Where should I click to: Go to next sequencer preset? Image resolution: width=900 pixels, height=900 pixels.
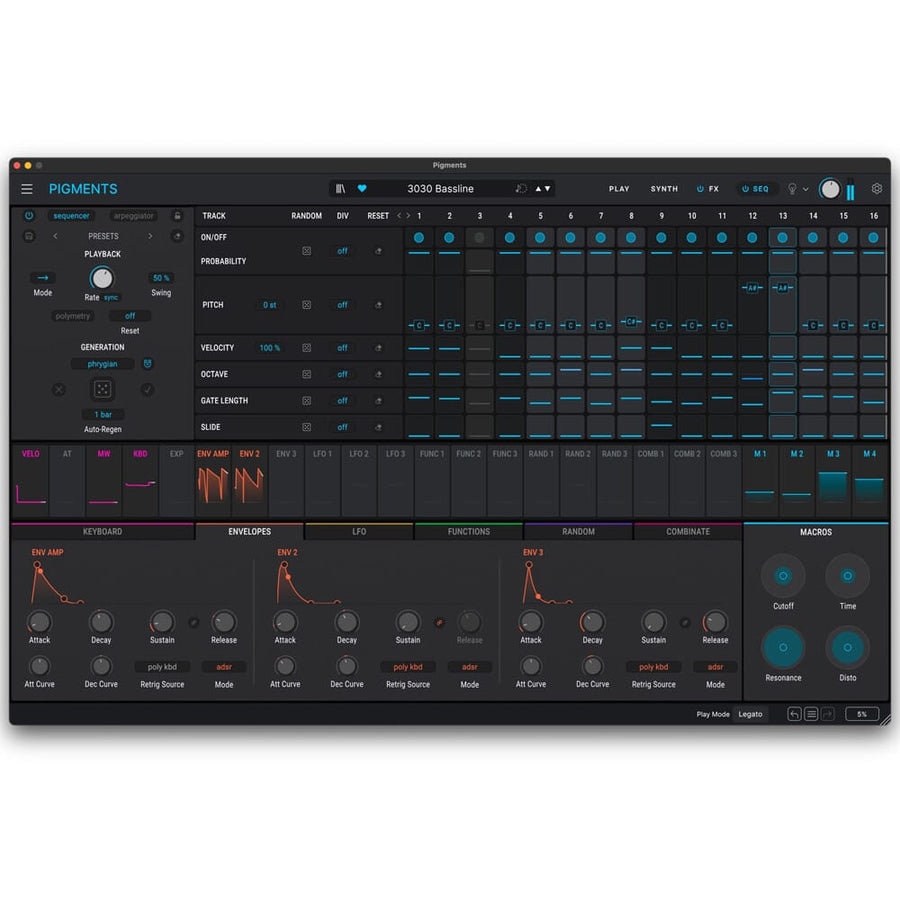pyautogui.click(x=150, y=236)
